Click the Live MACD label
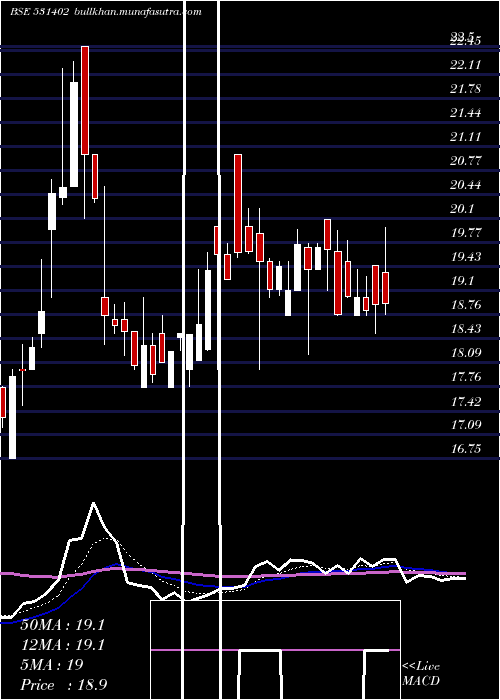Viewport: 500px width, 700px height. click(421, 673)
